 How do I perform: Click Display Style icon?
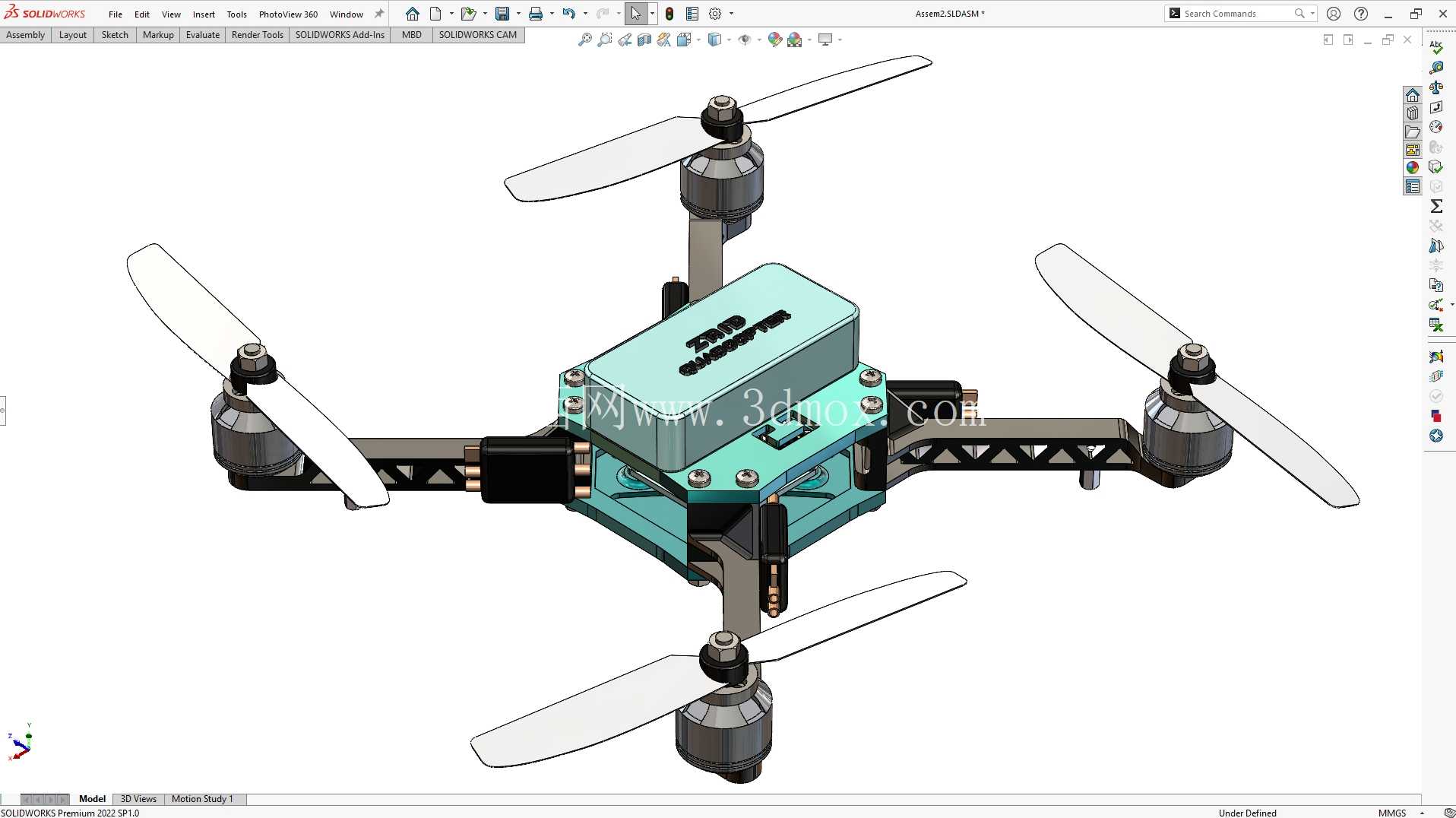coord(714,40)
